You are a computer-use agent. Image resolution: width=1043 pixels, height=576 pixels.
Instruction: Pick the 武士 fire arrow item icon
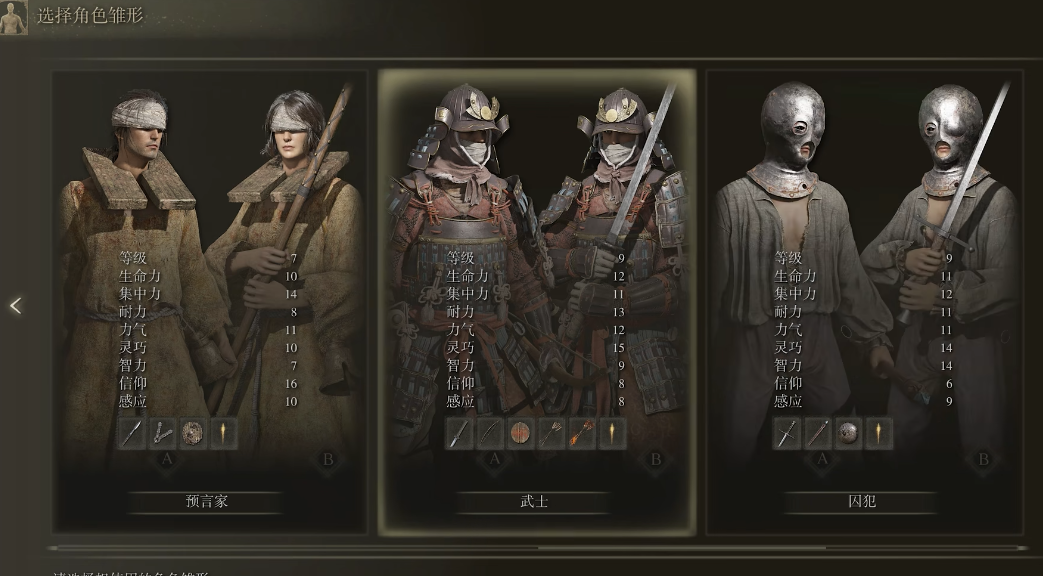(x=581, y=434)
